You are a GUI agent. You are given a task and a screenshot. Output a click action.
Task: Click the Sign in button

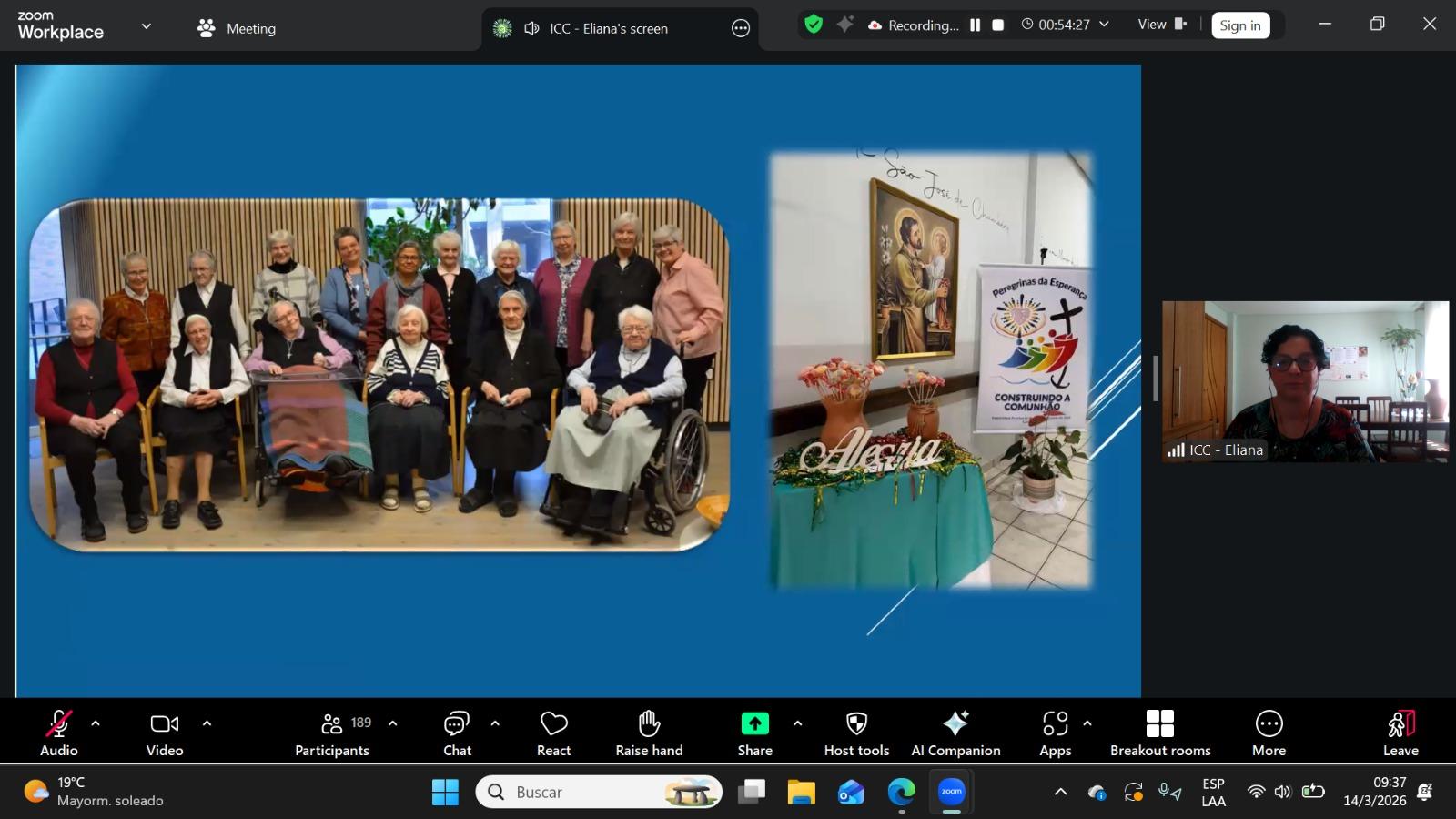point(1239,25)
